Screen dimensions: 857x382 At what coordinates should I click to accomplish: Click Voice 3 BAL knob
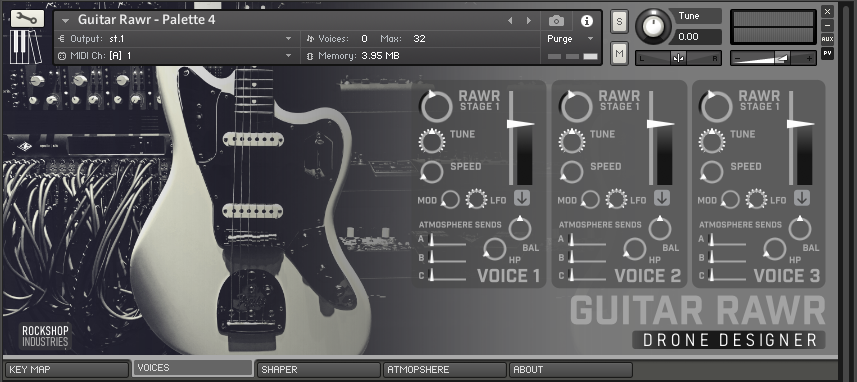800,228
